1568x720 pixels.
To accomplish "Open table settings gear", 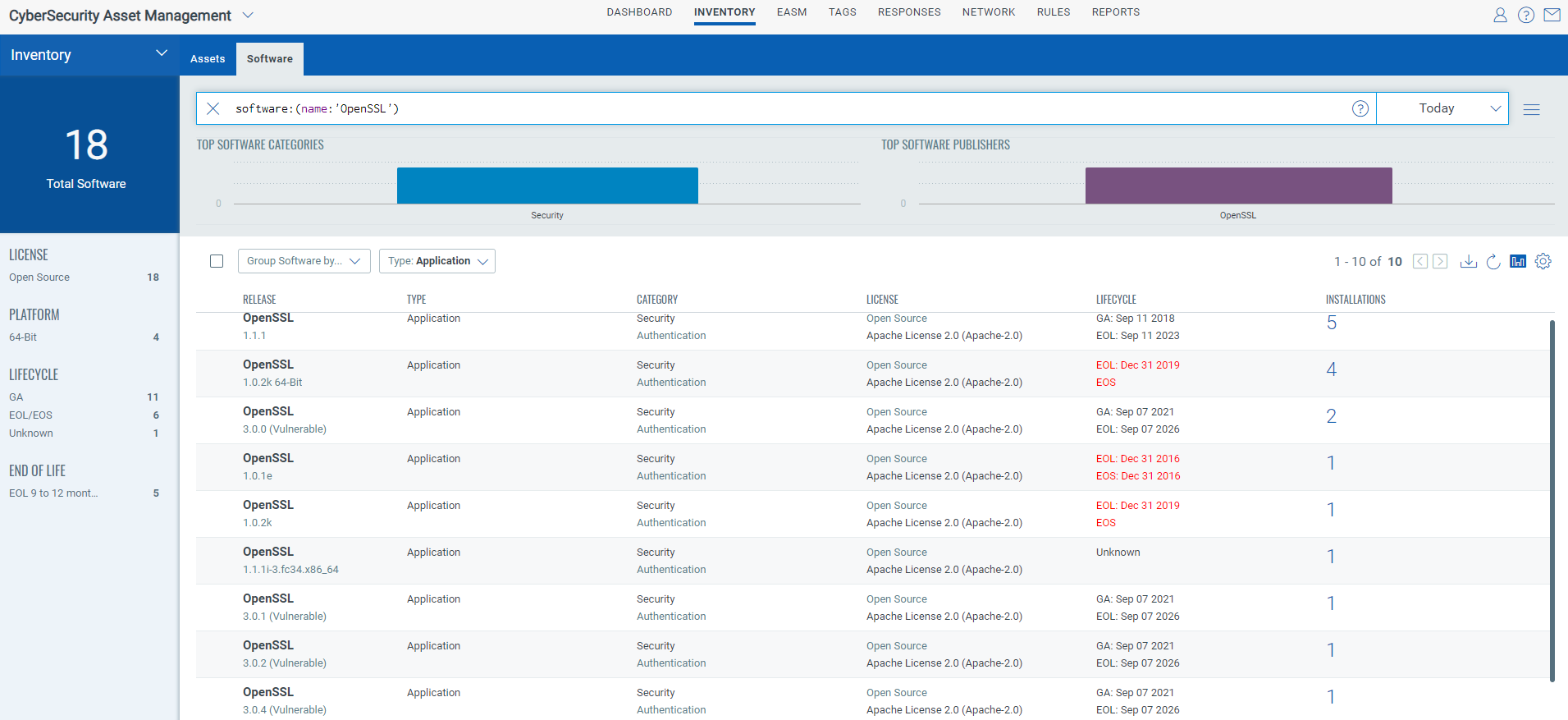I will click(1543, 261).
